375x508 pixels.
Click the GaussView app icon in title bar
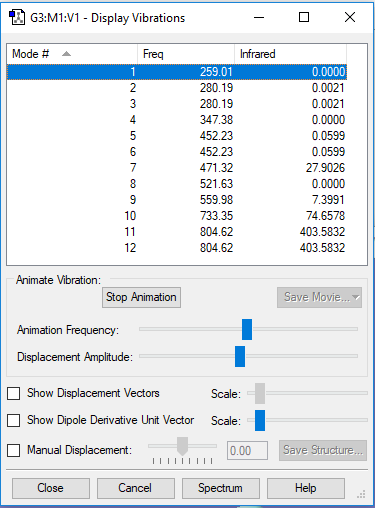[x=17, y=18]
